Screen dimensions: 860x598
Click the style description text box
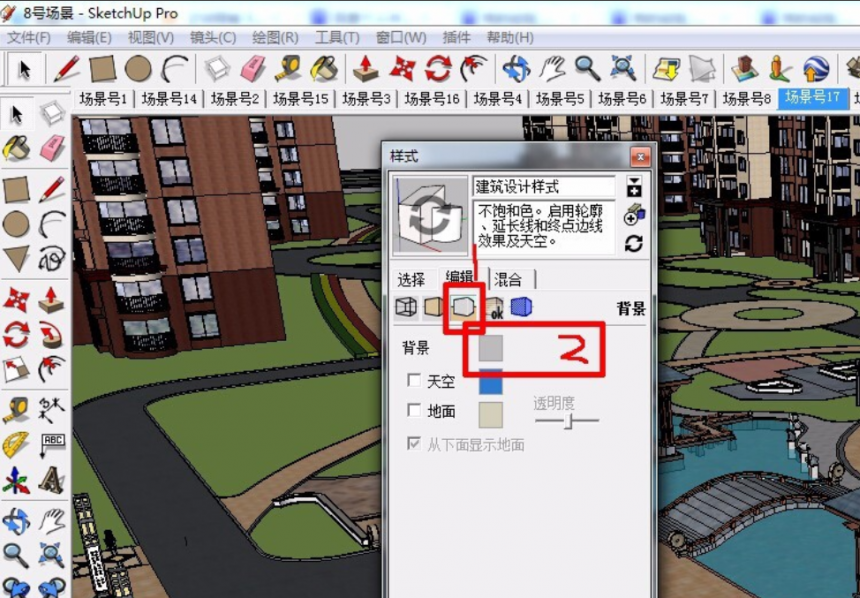point(544,227)
